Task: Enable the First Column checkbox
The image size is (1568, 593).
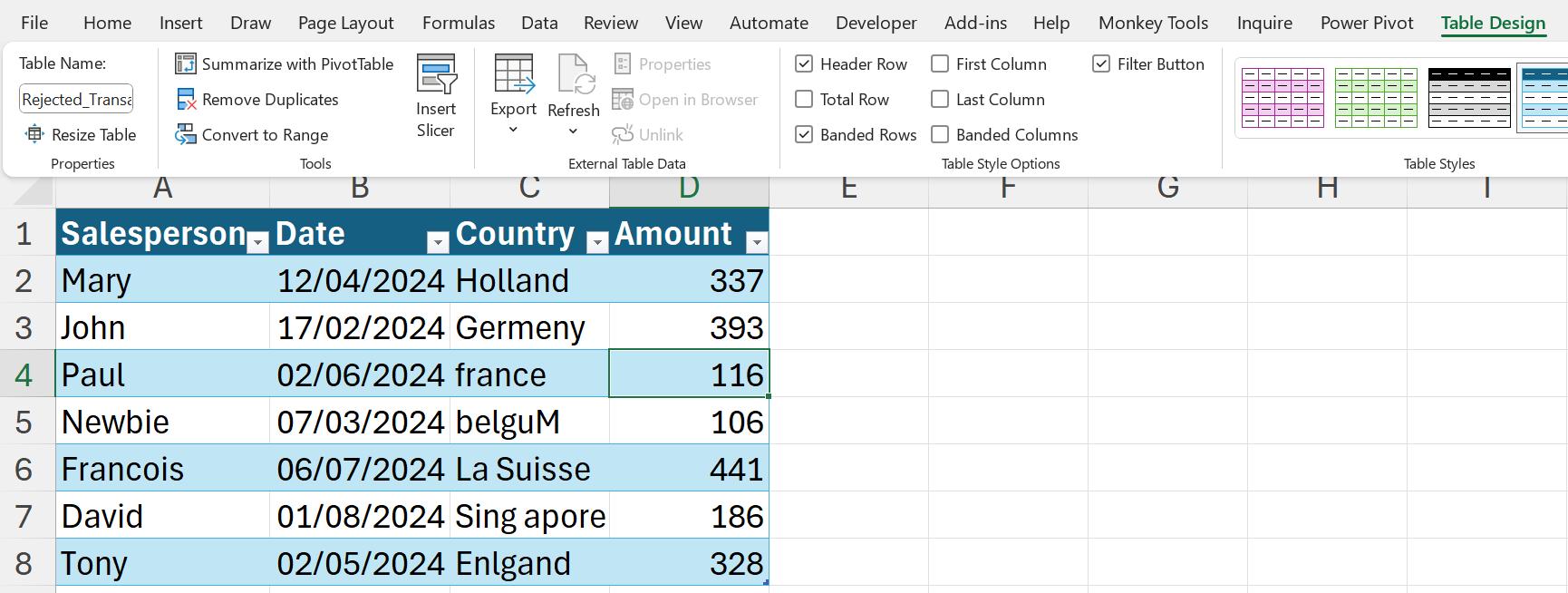Action: click(x=940, y=63)
